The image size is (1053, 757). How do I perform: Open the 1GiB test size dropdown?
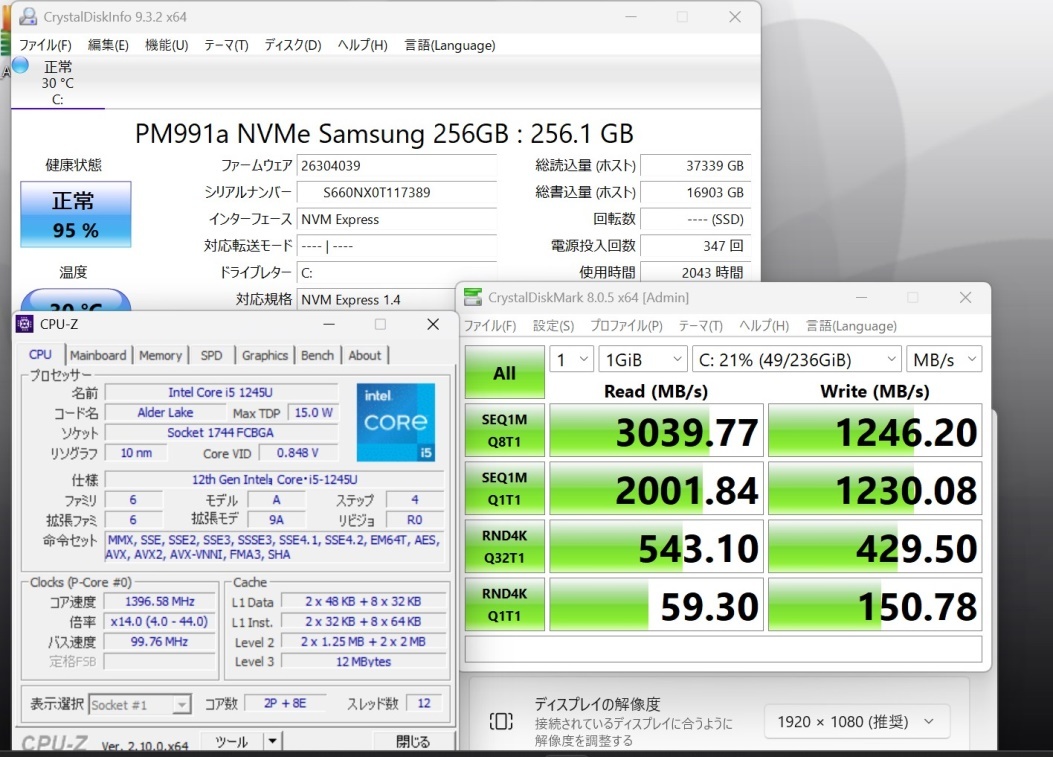(x=643, y=359)
